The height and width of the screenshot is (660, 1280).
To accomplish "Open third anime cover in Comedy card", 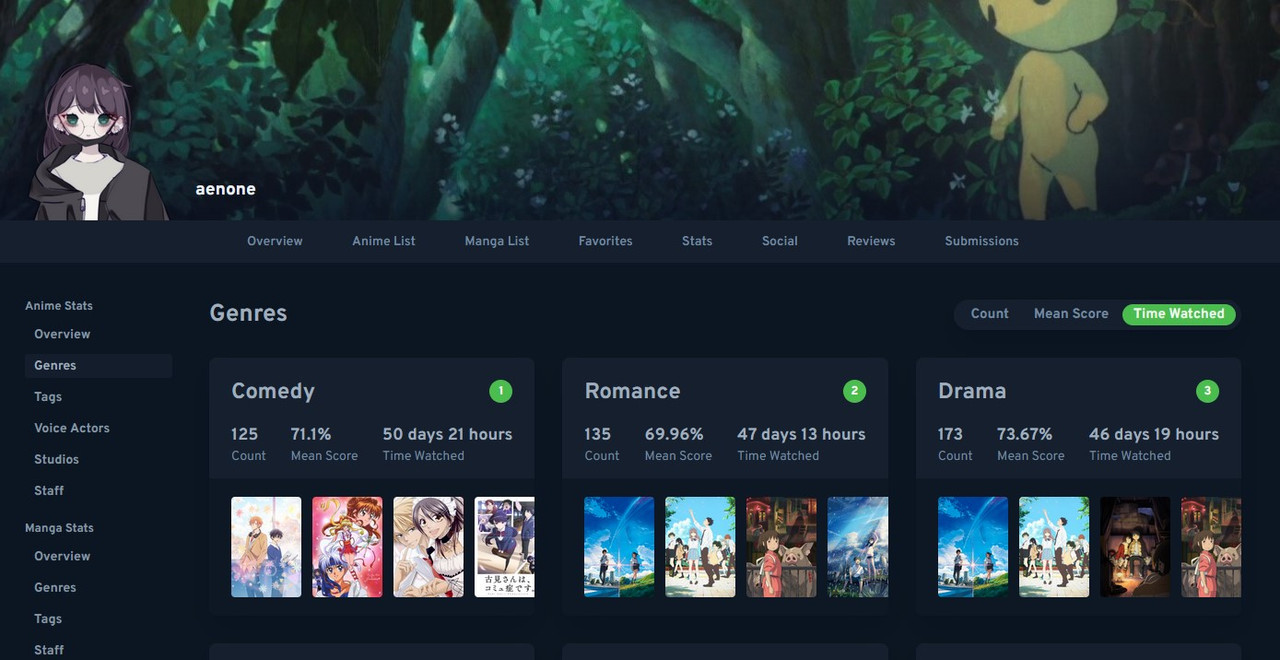I will pos(428,547).
